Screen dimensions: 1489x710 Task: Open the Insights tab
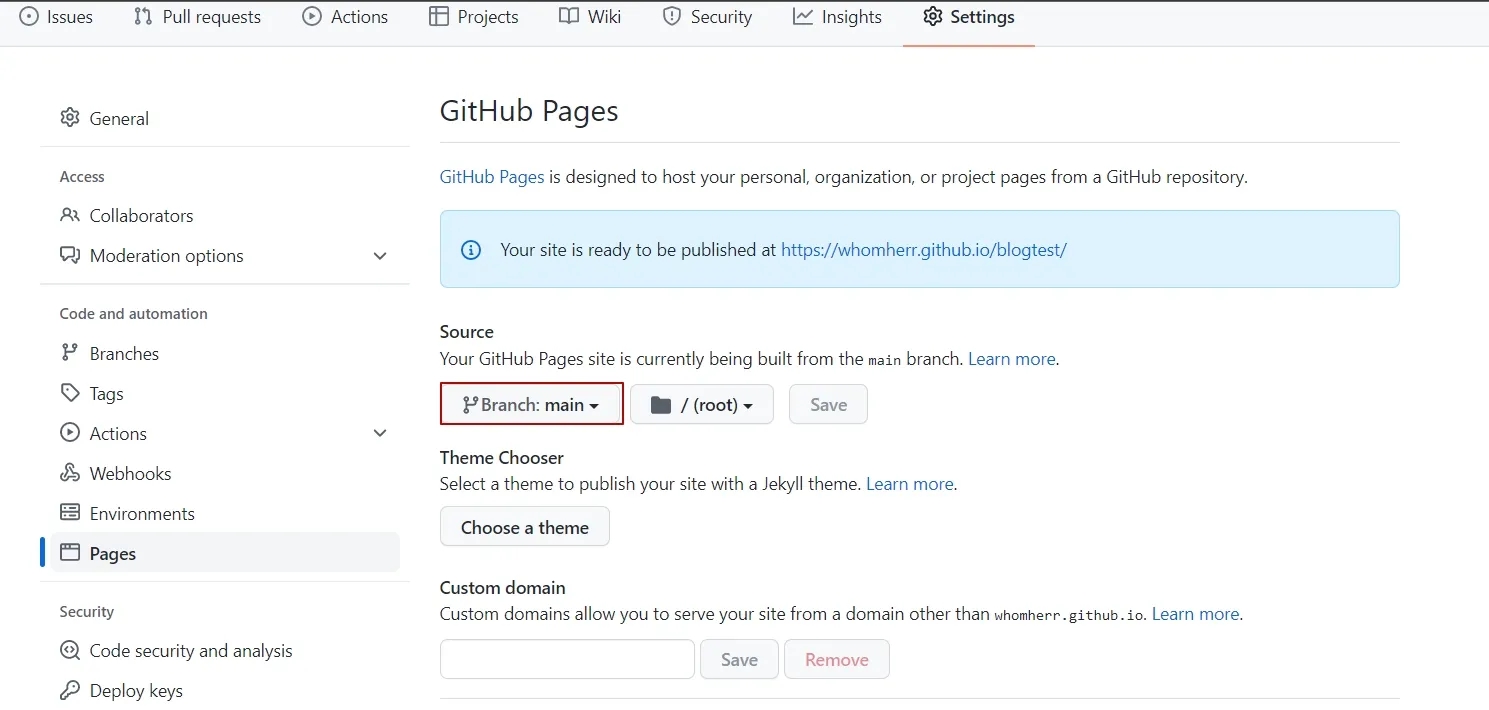coord(837,17)
